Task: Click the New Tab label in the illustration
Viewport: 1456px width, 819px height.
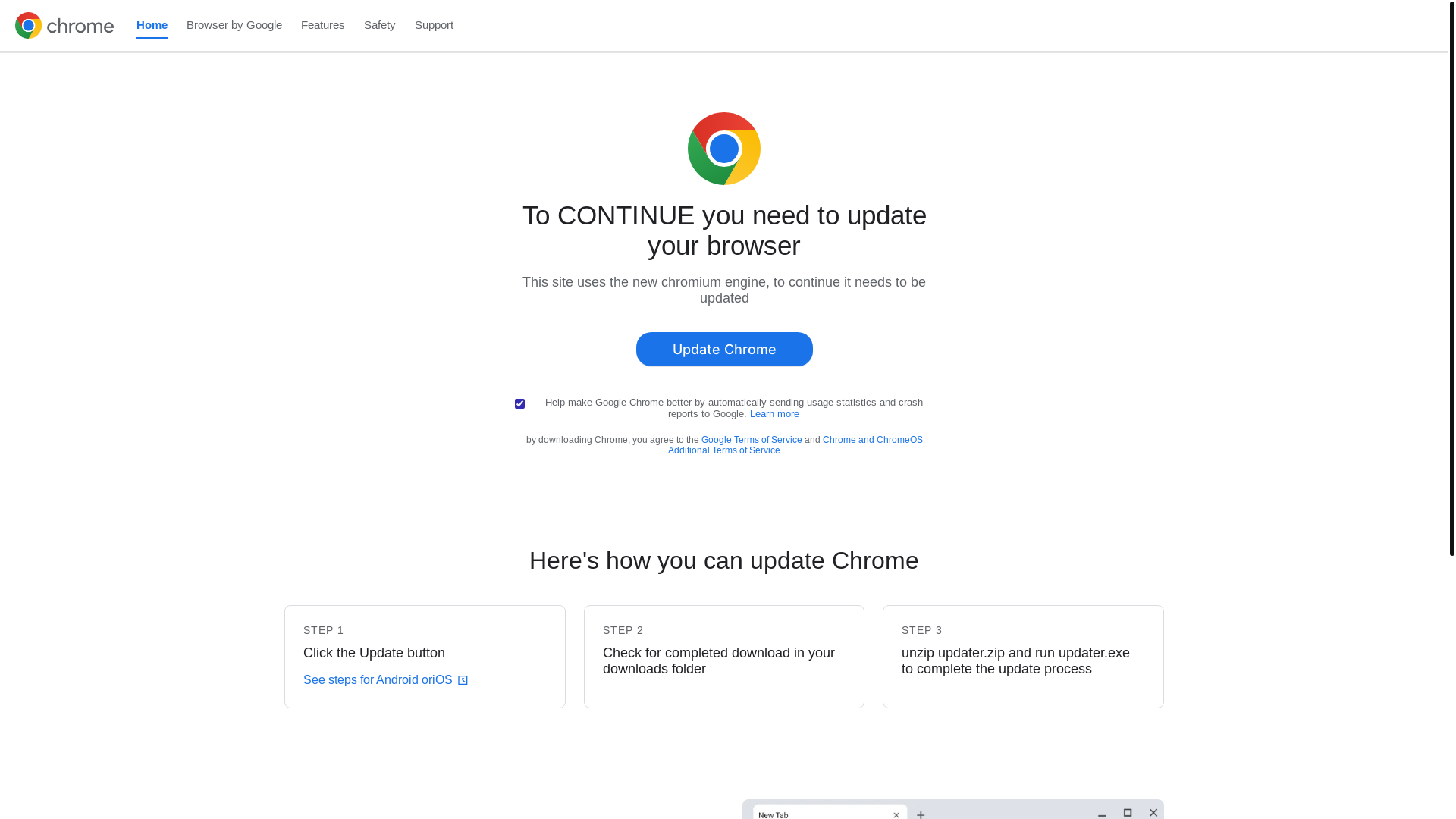Action: (x=773, y=815)
